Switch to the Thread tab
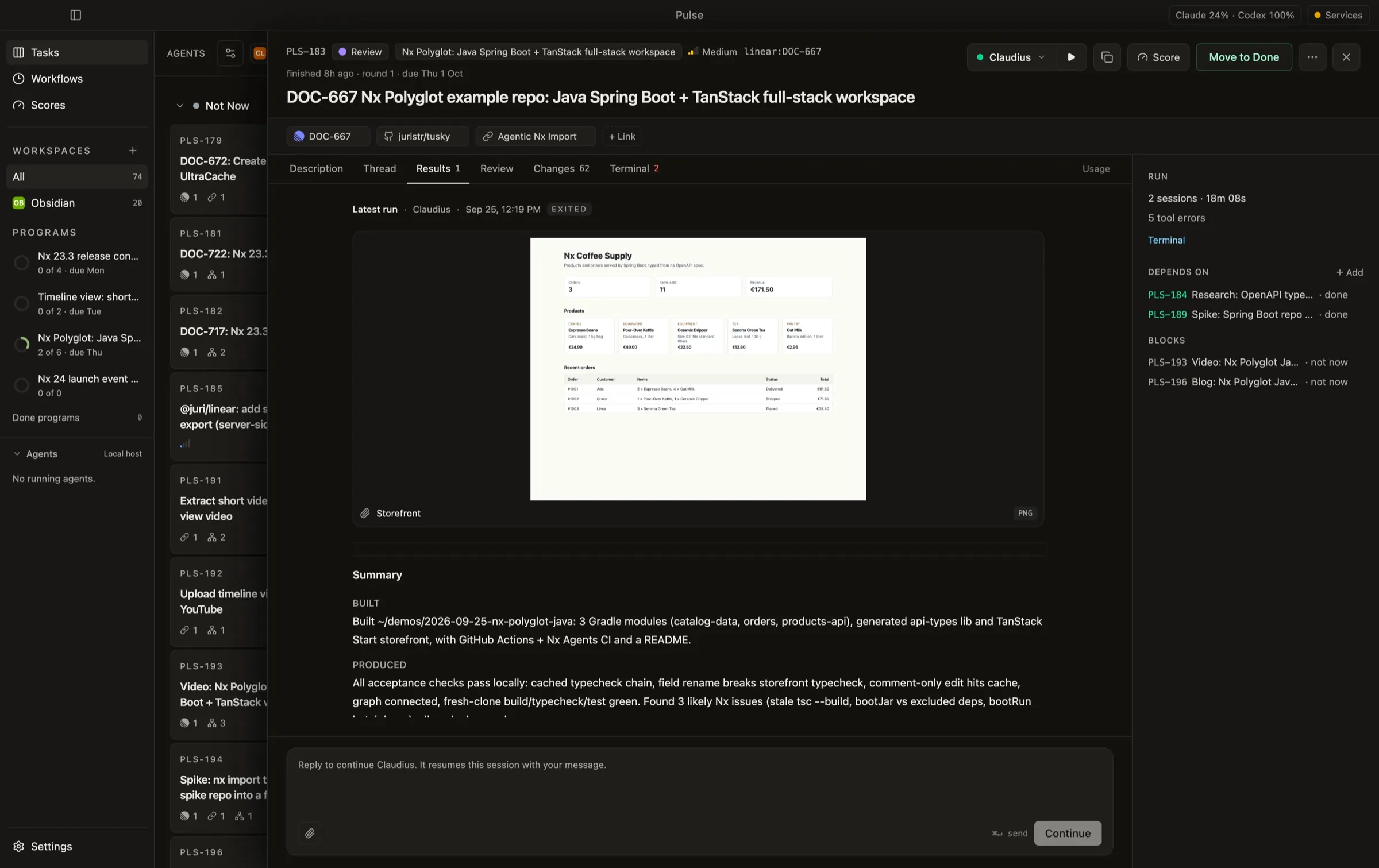The height and width of the screenshot is (868, 1379). 379,169
